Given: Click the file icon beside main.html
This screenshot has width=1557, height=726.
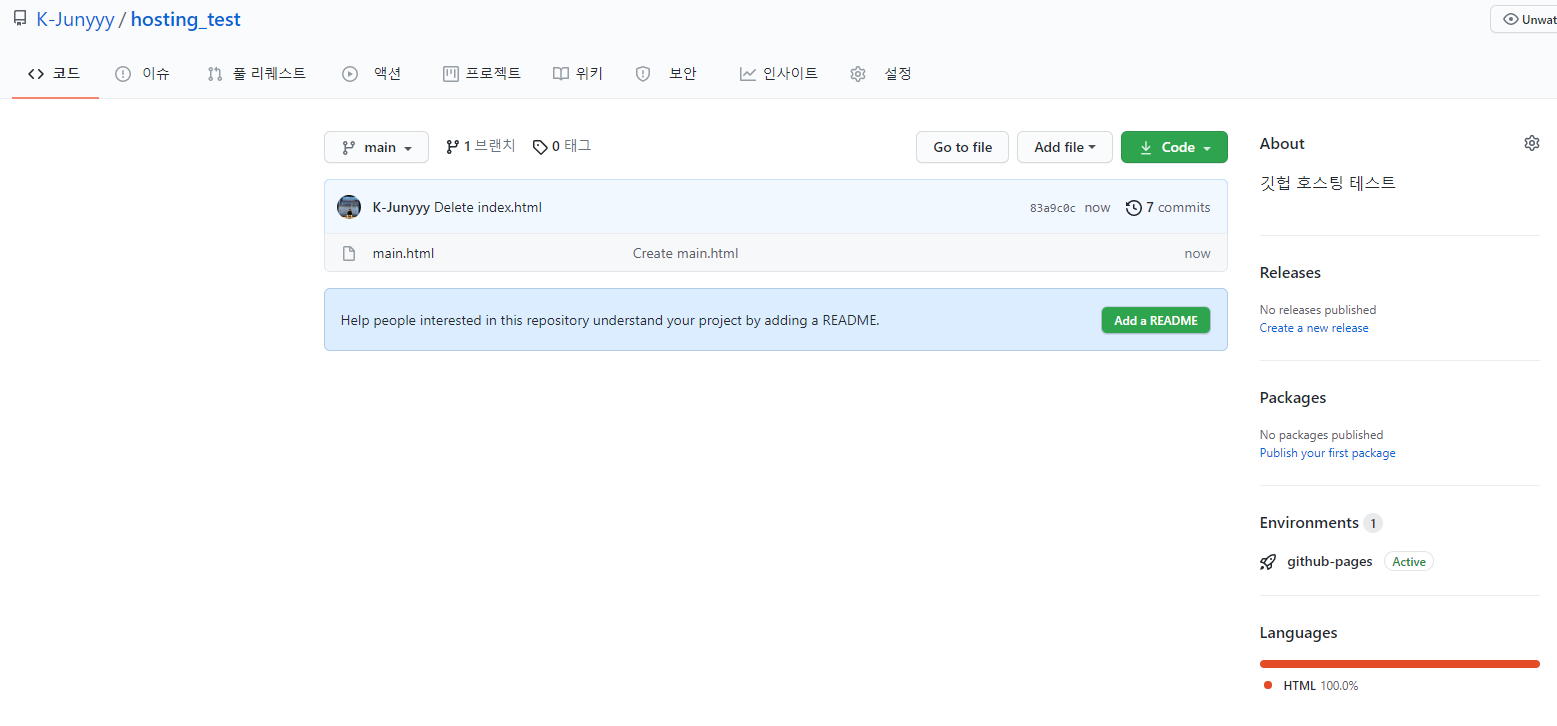Looking at the screenshot, I should pyautogui.click(x=349, y=253).
